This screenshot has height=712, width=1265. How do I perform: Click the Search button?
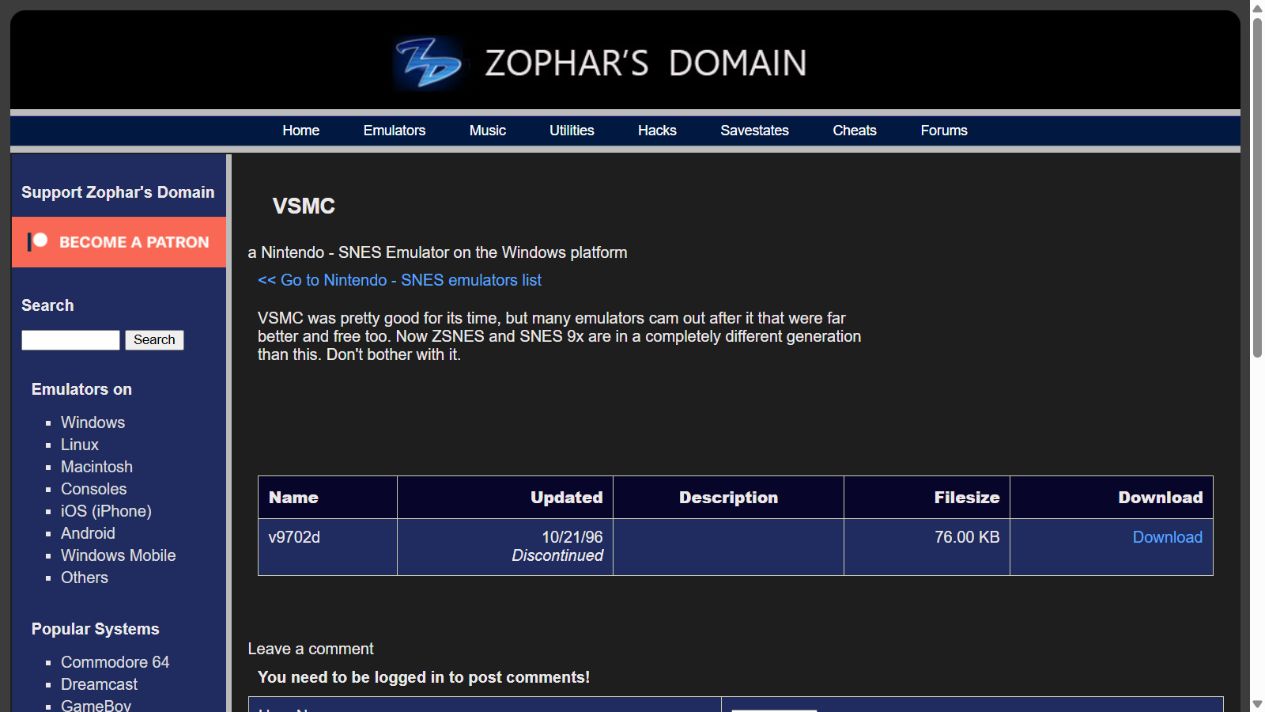pos(154,340)
